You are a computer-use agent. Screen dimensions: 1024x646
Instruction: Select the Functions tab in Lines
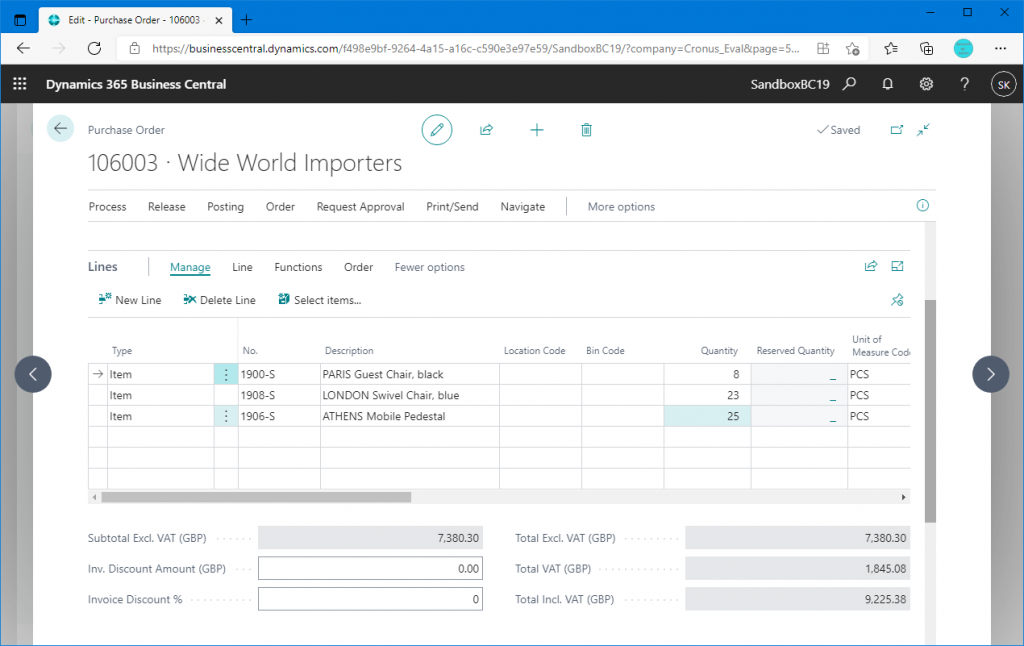click(x=298, y=267)
